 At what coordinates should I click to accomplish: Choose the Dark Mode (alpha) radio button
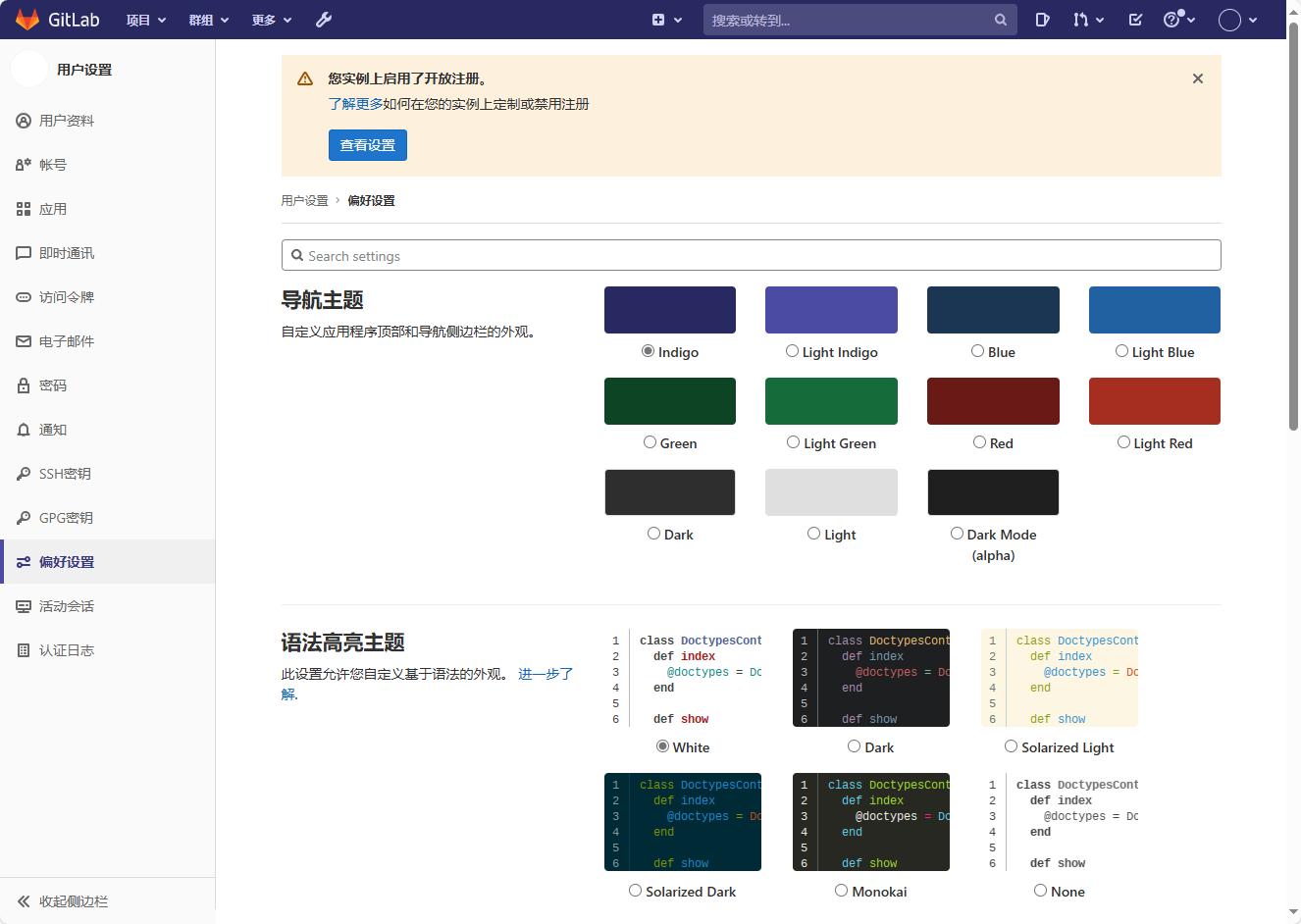coord(957,534)
